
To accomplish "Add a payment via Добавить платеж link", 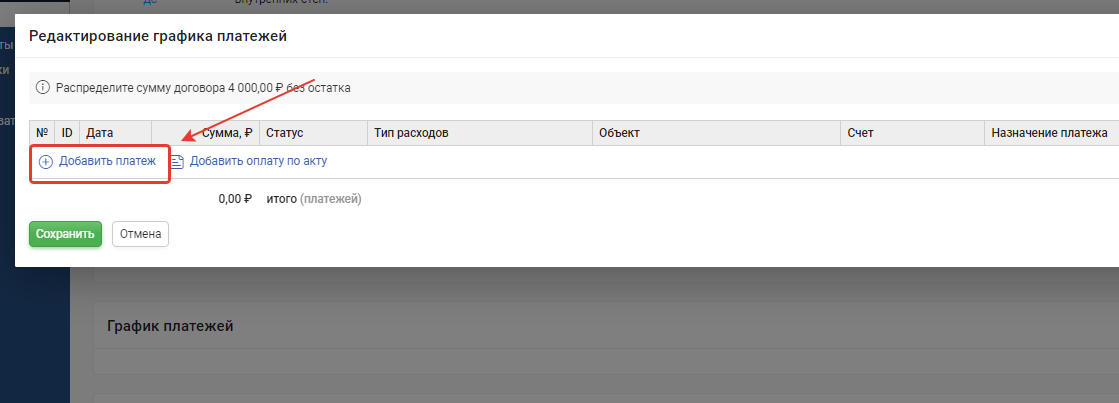I will [107, 161].
